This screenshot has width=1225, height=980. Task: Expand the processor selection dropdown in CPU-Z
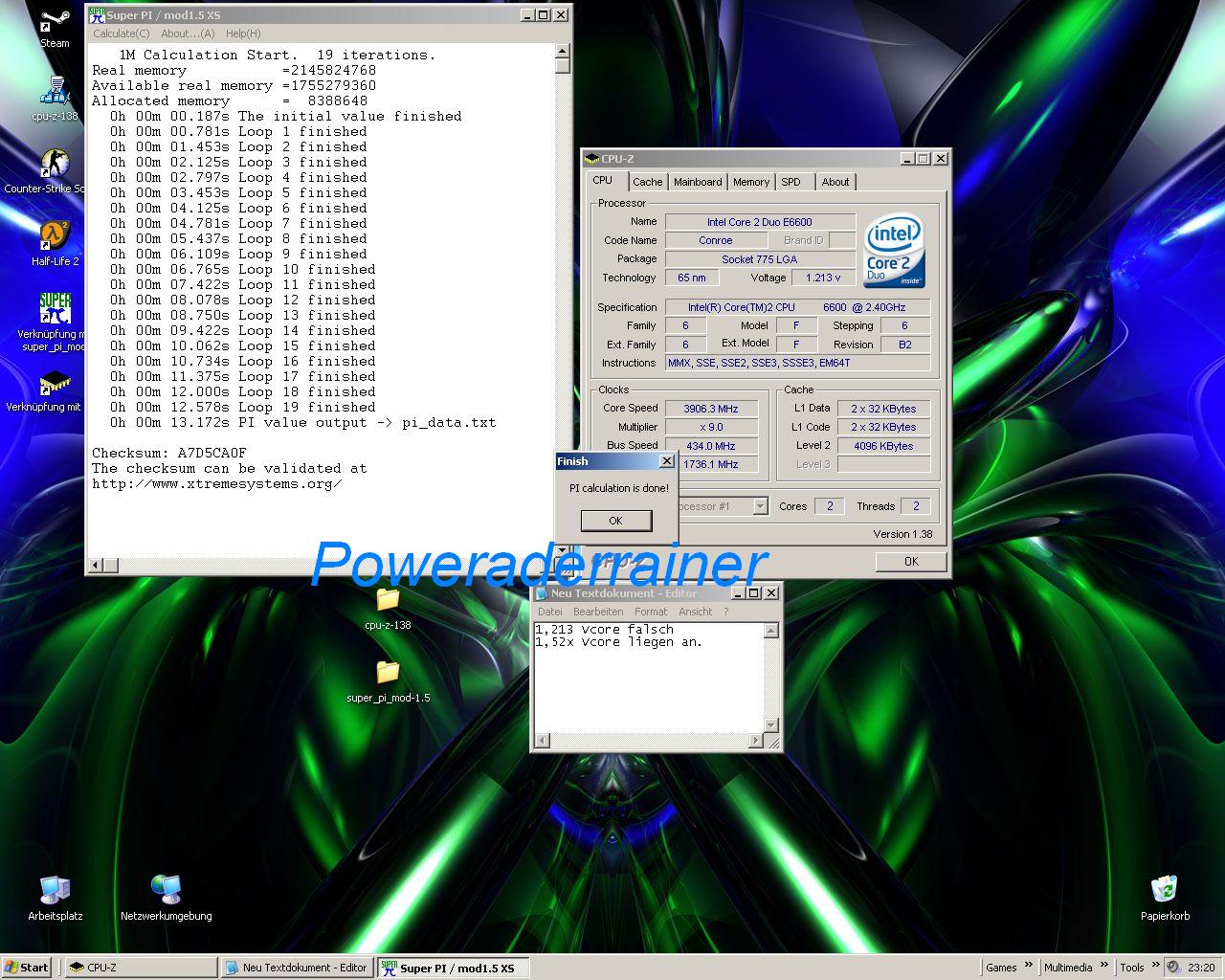pos(761,506)
